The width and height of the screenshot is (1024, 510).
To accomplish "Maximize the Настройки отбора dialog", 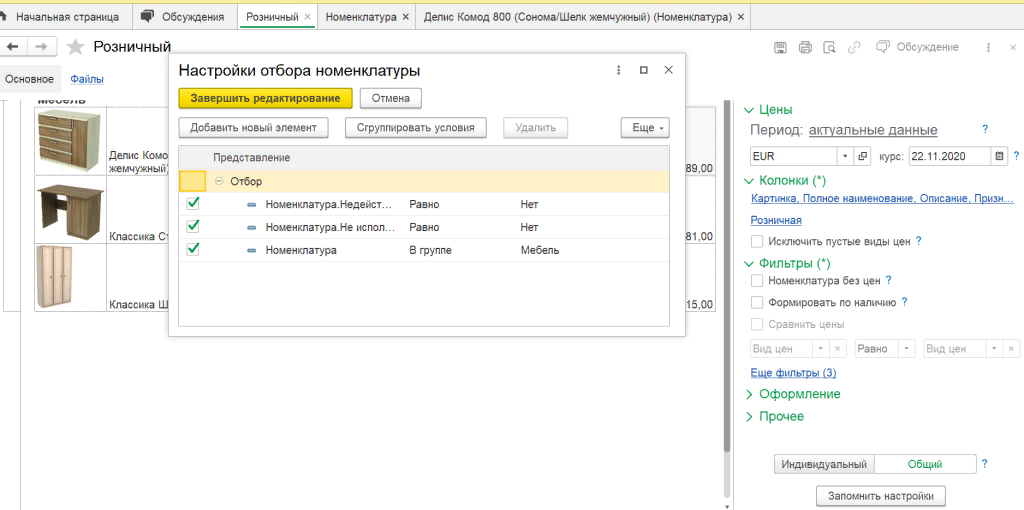I will point(643,71).
